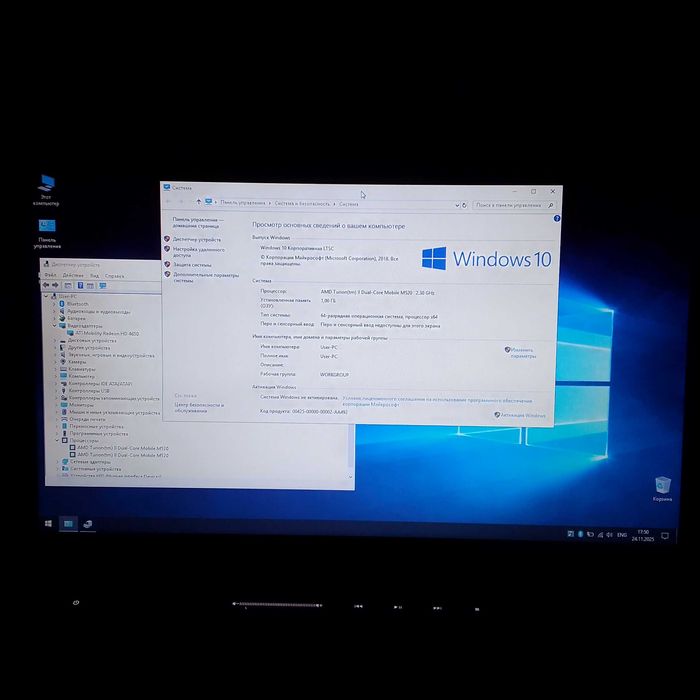The height and width of the screenshot is (700, 700).
Task: Click the Back arrow in System window
Action: pos(168,201)
